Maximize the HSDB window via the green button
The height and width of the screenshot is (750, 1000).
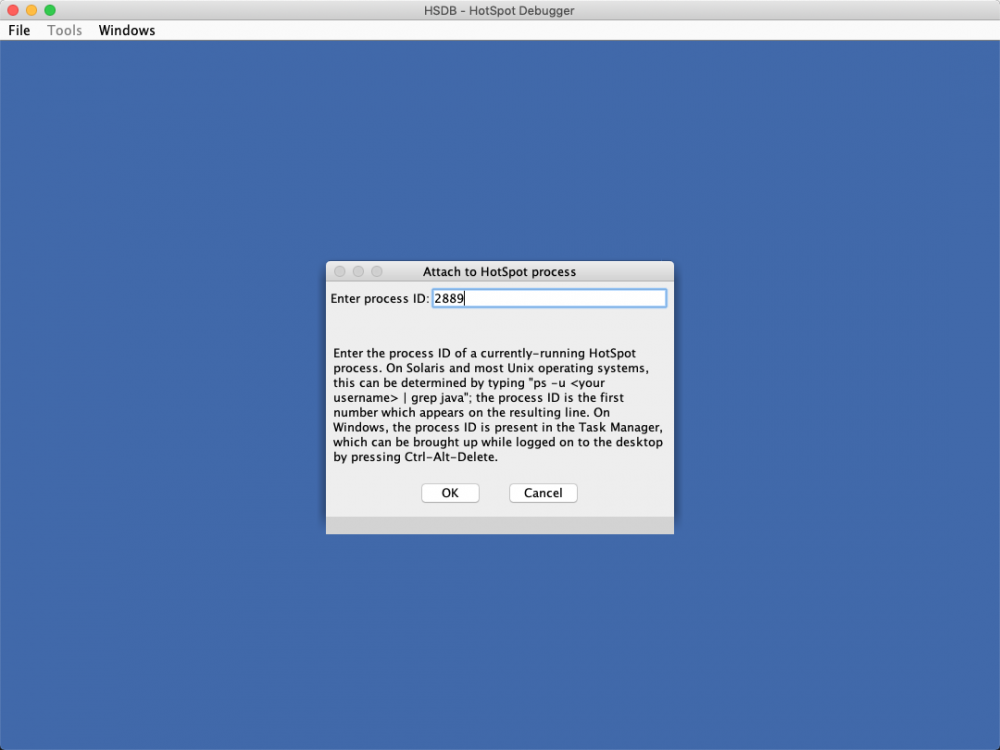[50, 10]
